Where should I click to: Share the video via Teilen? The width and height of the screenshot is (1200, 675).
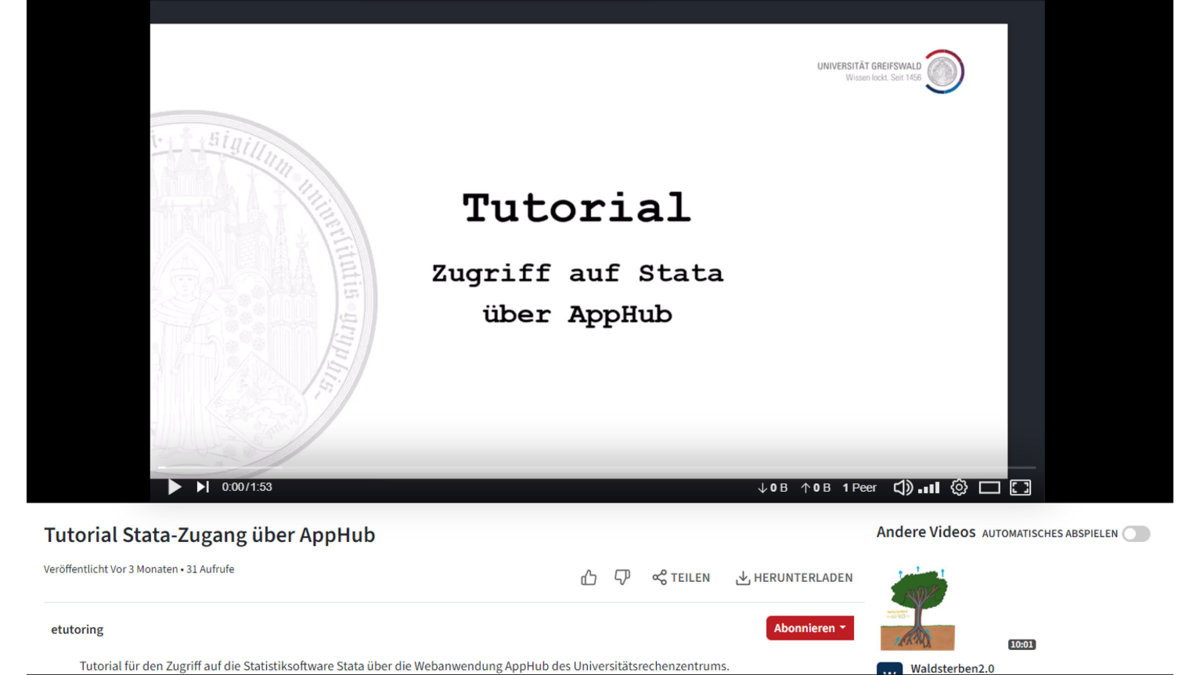pos(681,578)
